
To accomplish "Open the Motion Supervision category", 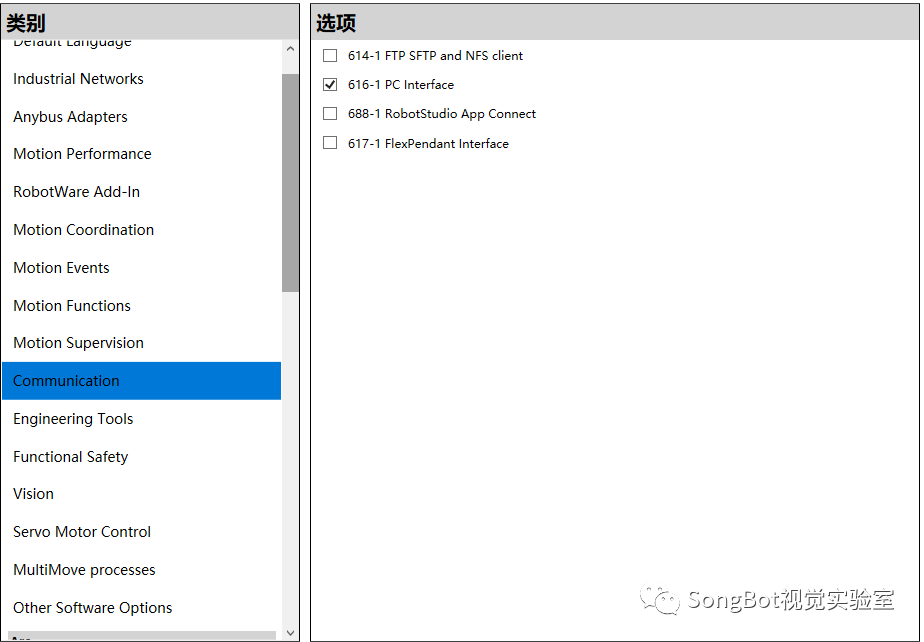I will pos(141,343).
